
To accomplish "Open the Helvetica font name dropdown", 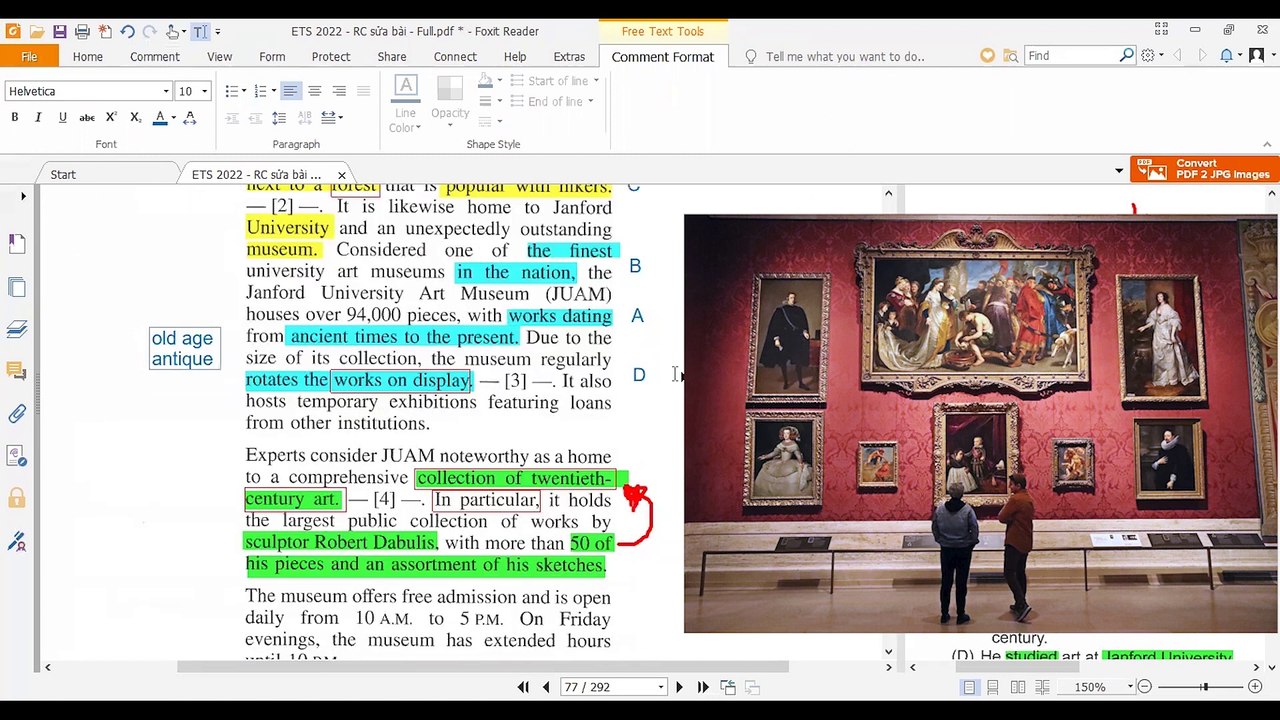I will (x=166, y=91).
